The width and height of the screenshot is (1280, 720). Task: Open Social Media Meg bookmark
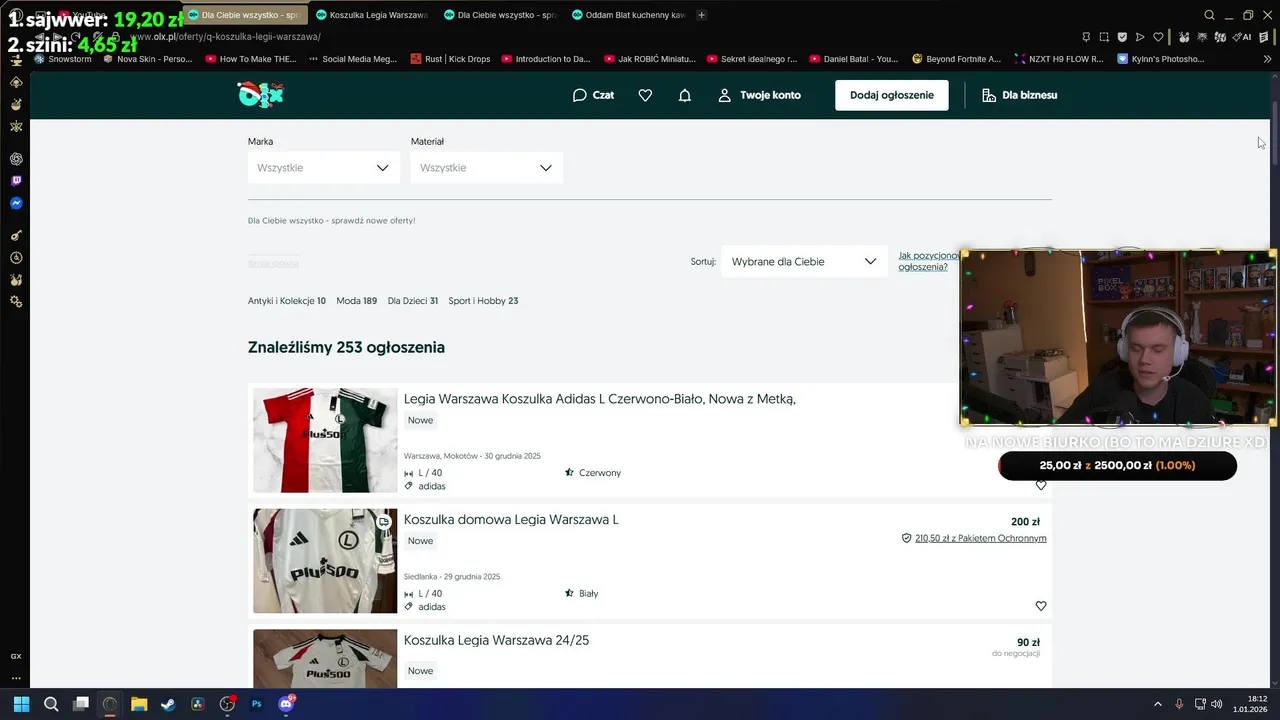click(x=353, y=59)
